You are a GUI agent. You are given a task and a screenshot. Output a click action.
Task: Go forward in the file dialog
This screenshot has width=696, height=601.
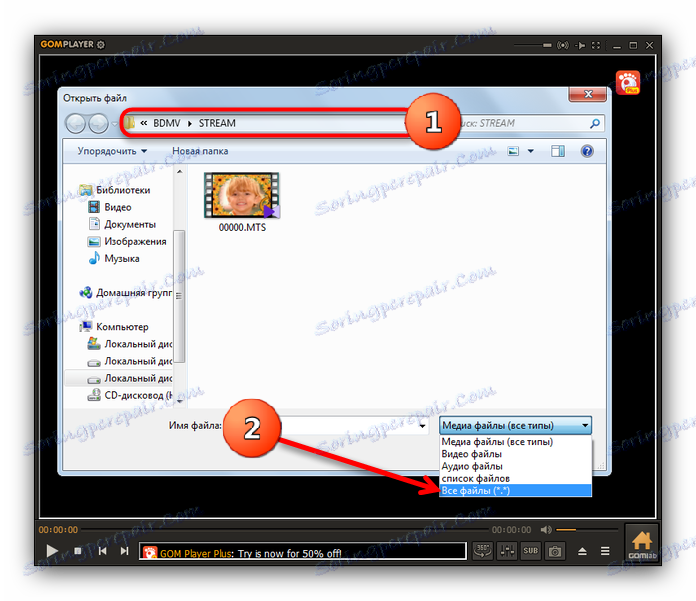(x=98, y=123)
